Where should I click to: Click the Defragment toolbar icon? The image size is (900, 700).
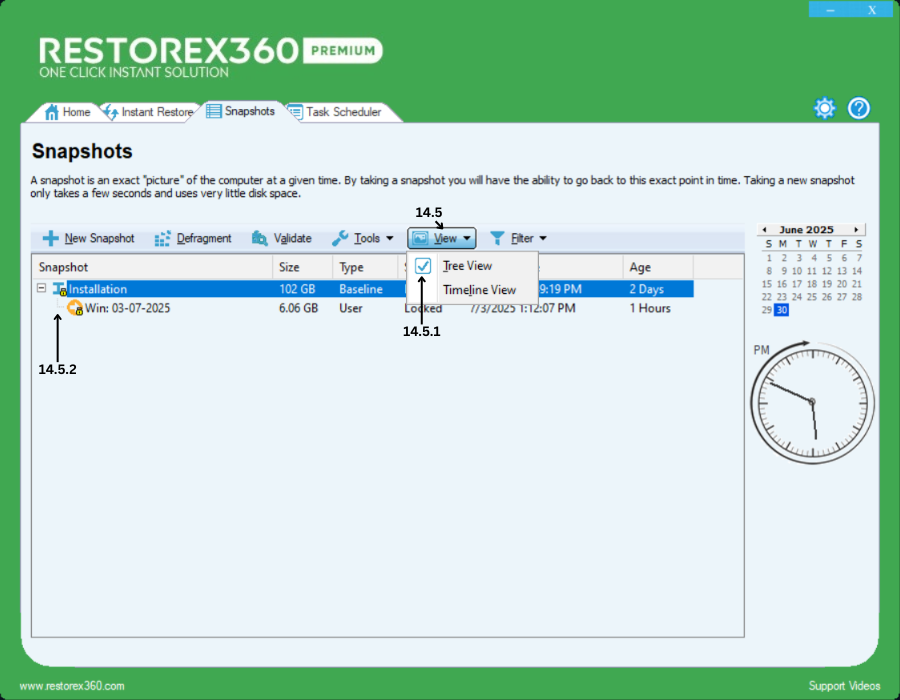coord(161,238)
